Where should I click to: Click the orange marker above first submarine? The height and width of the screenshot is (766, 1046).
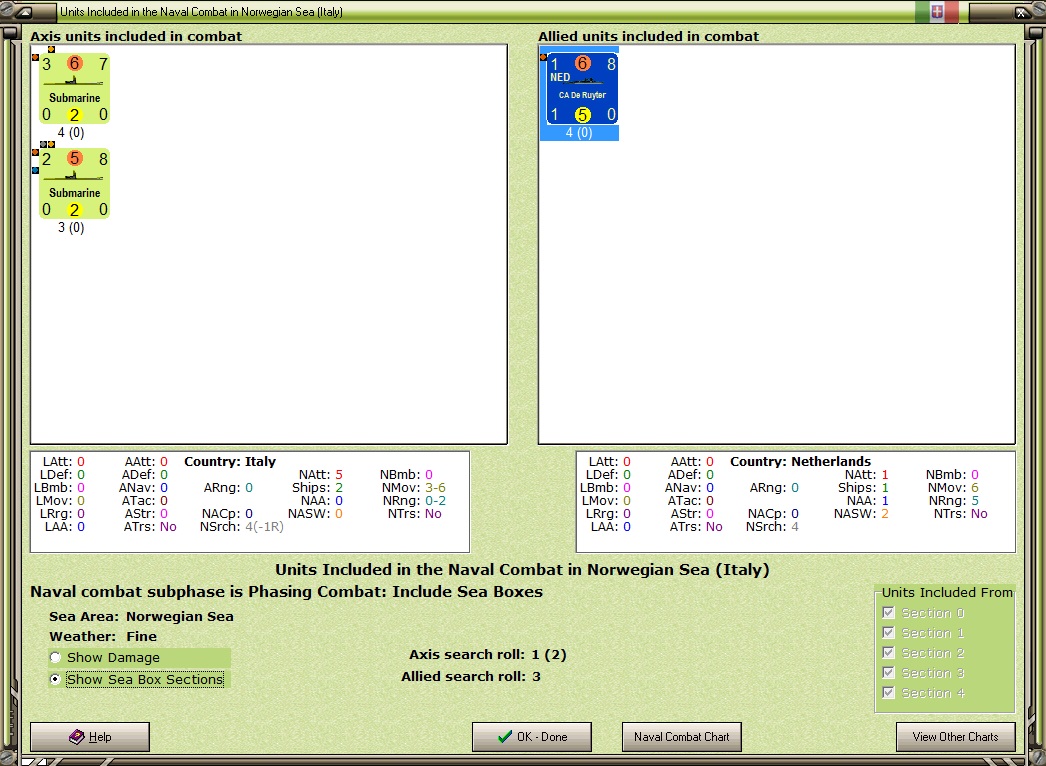[51, 49]
